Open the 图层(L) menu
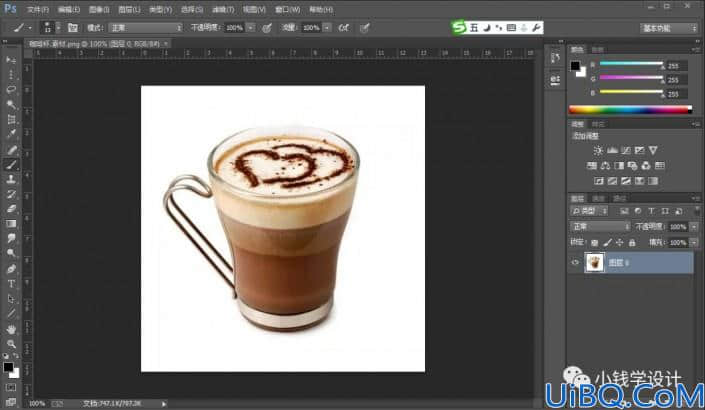This screenshot has height=410, width=705. point(129,9)
